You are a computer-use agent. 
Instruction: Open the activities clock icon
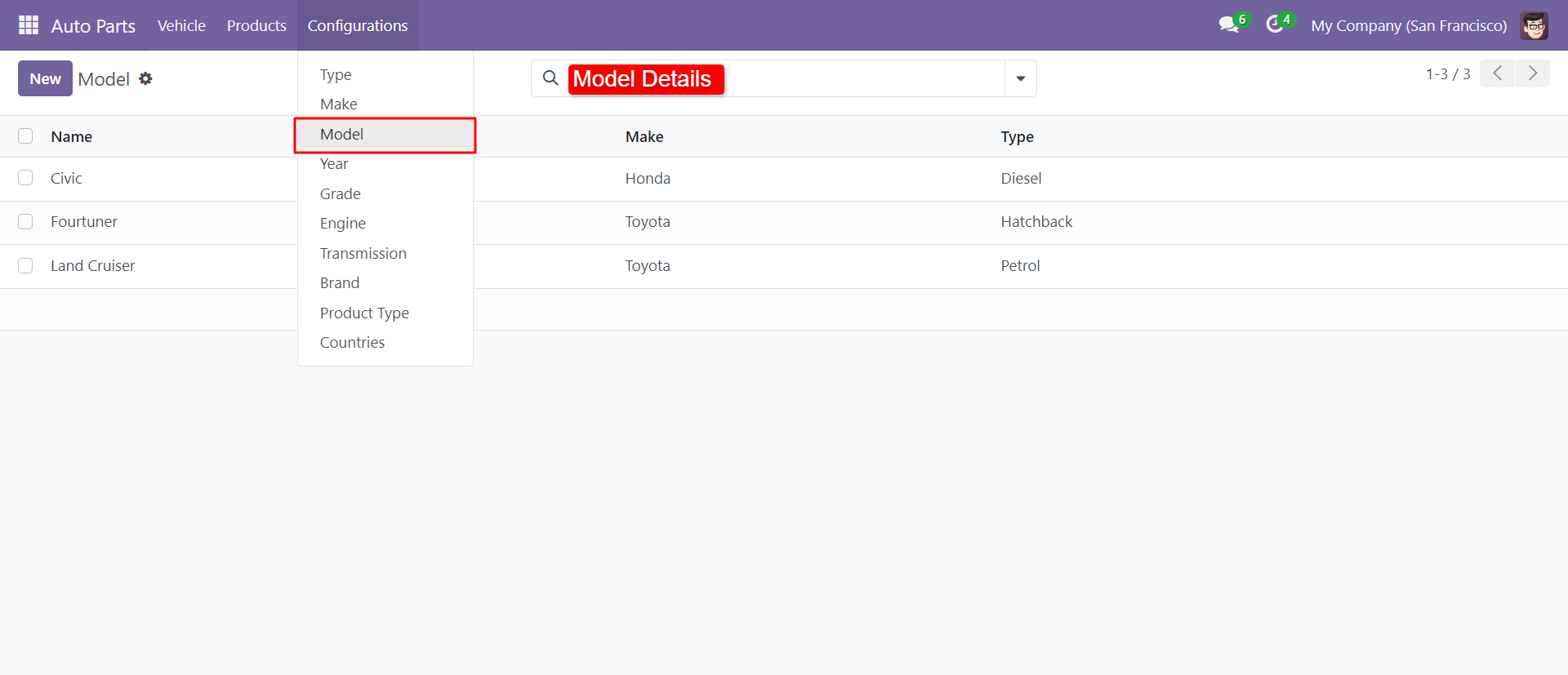pyautogui.click(x=1274, y=25)
